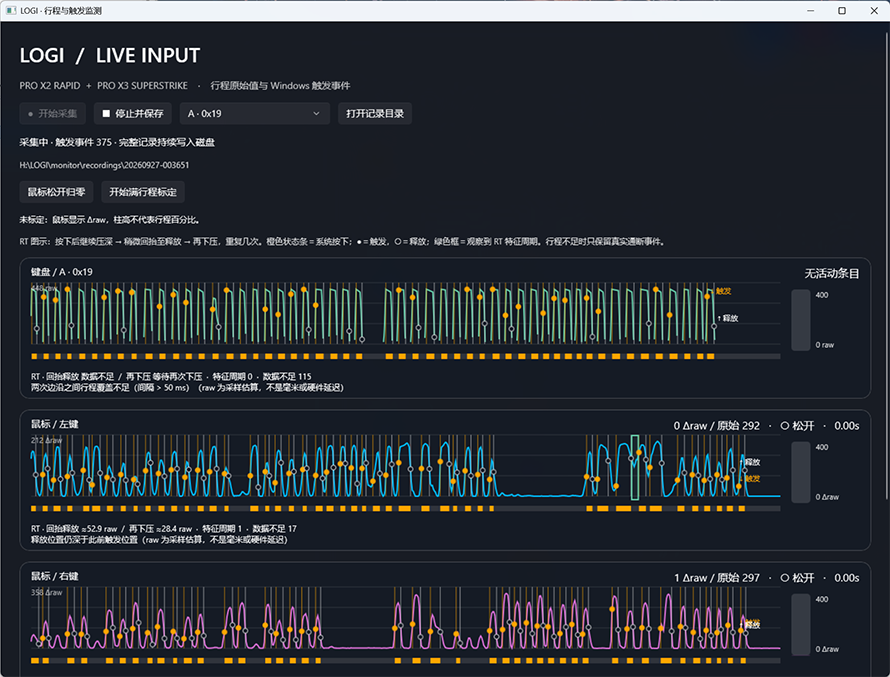890x677 pixels.
Task: Click the 停止并保存 button
Action: [x=133, y=113]
